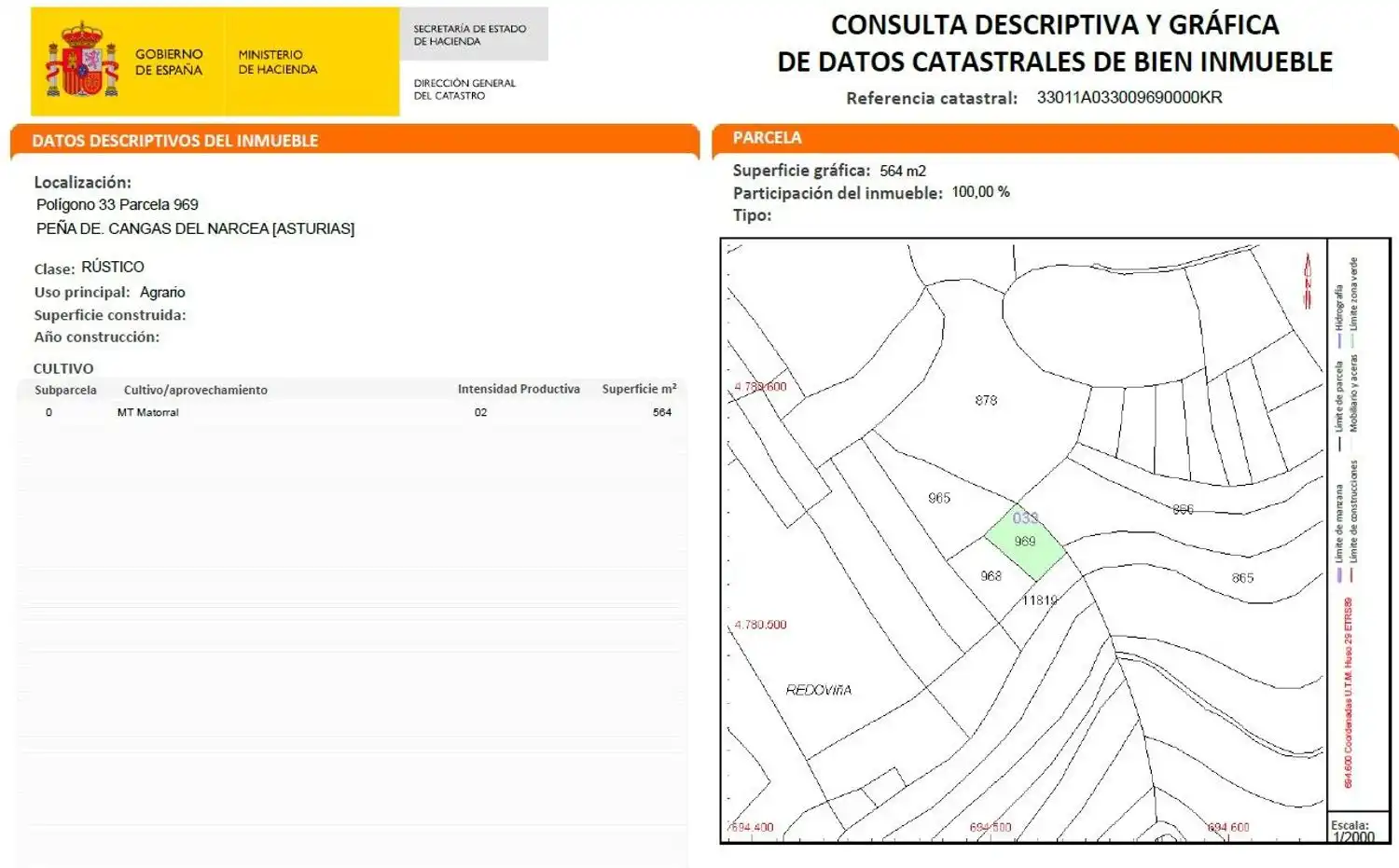The height and width of the screenshot is (868, 1399).
Task: Click coordinate label '694.600' at map bottom
Action: point(1227,827)
